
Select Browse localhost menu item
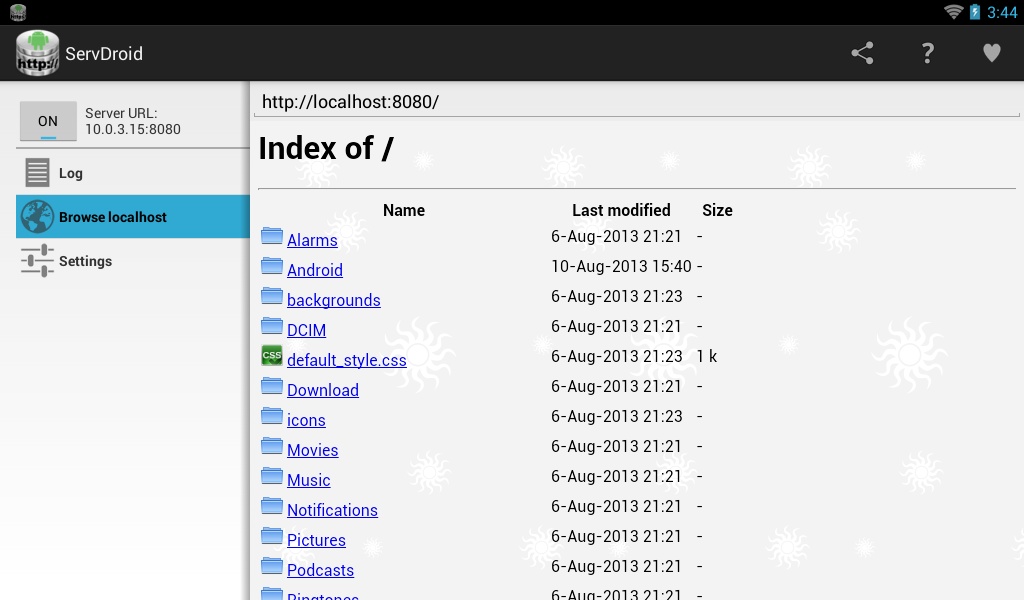(x=133, y=217)
